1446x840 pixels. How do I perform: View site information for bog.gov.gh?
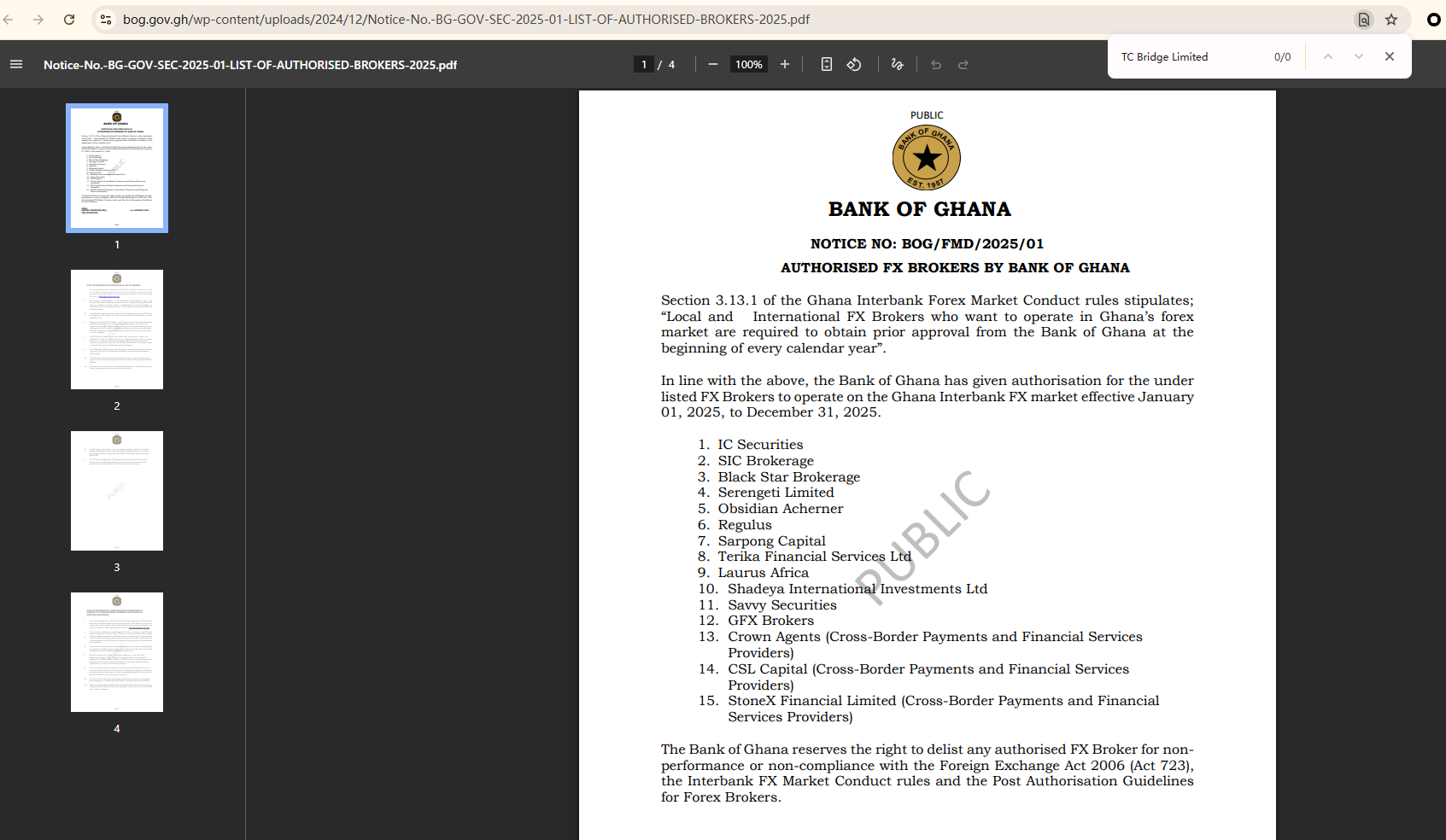106,20
